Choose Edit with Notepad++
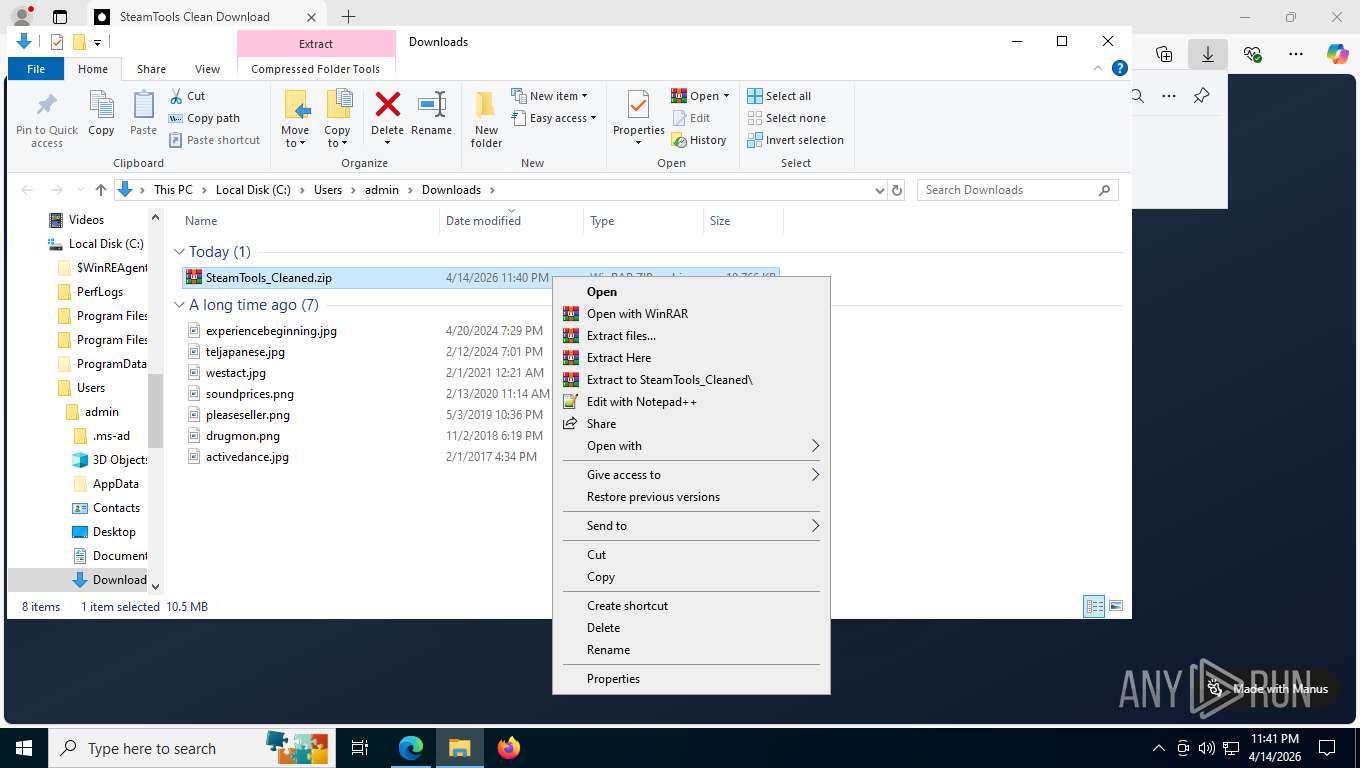 [691, 402]
